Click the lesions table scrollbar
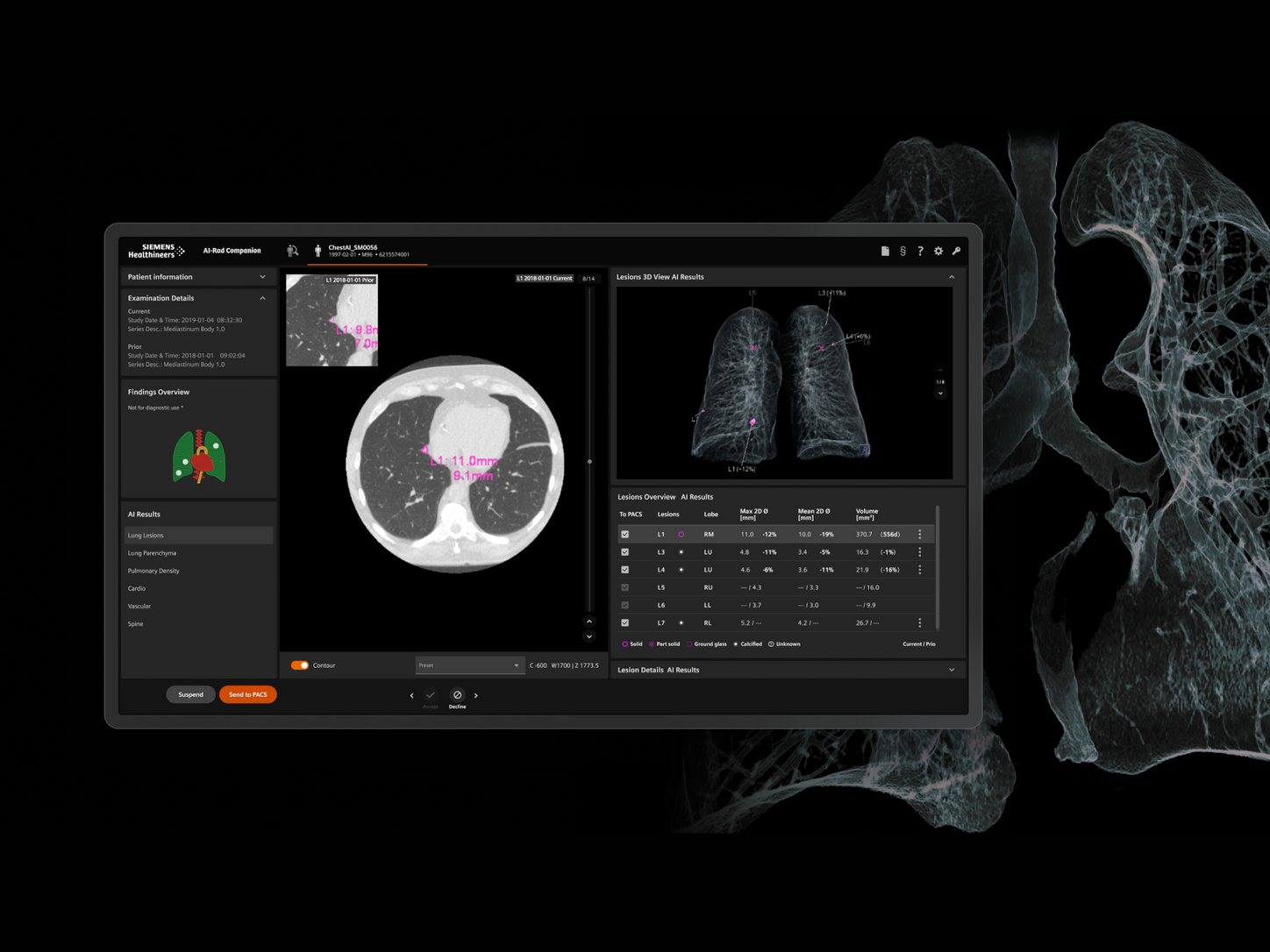 [x=938, y=566]
